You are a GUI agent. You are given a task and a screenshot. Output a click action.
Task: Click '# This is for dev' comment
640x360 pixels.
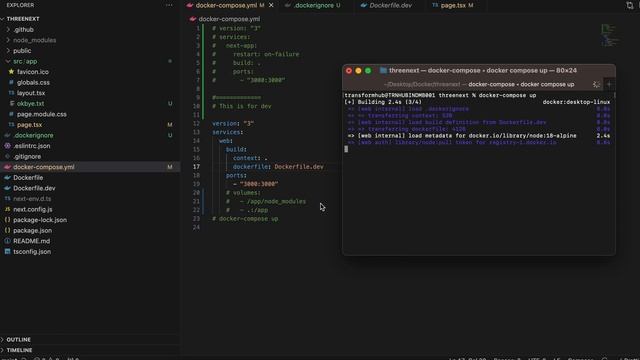pyautogui.click(x=242, y=106)
